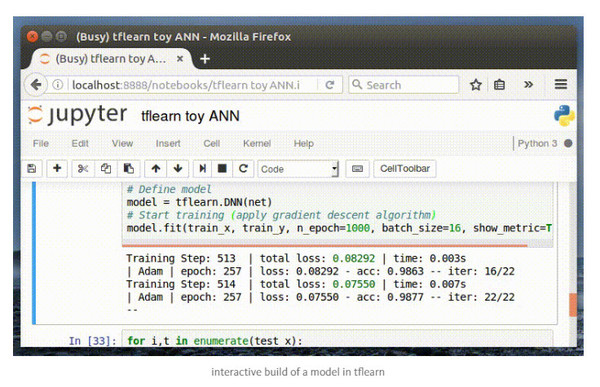Open the Code cell type dropdown
Screen dimensions: 600x387
[298, 169]
